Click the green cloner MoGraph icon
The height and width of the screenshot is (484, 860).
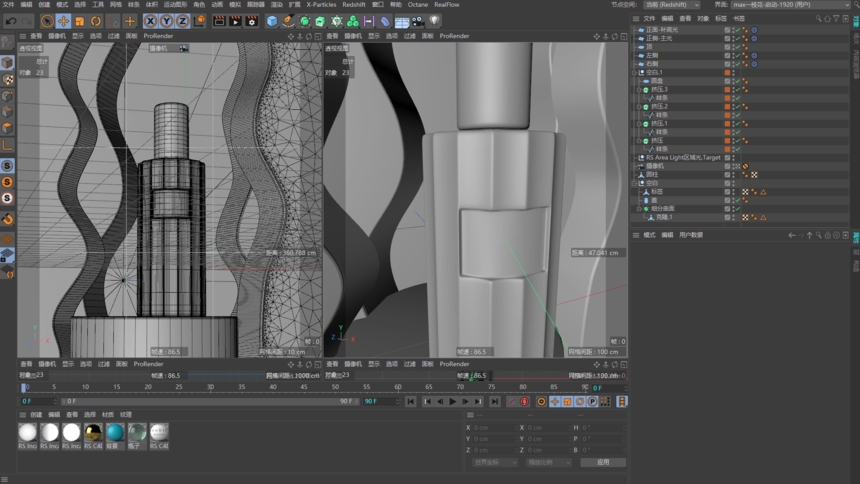coord(353,21)
